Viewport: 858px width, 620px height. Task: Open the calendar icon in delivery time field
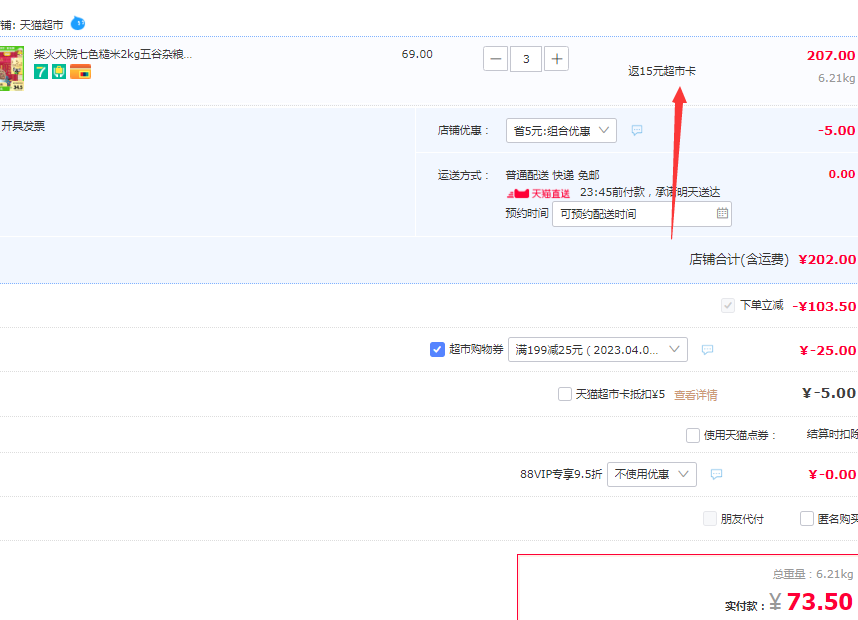(722, 213)
